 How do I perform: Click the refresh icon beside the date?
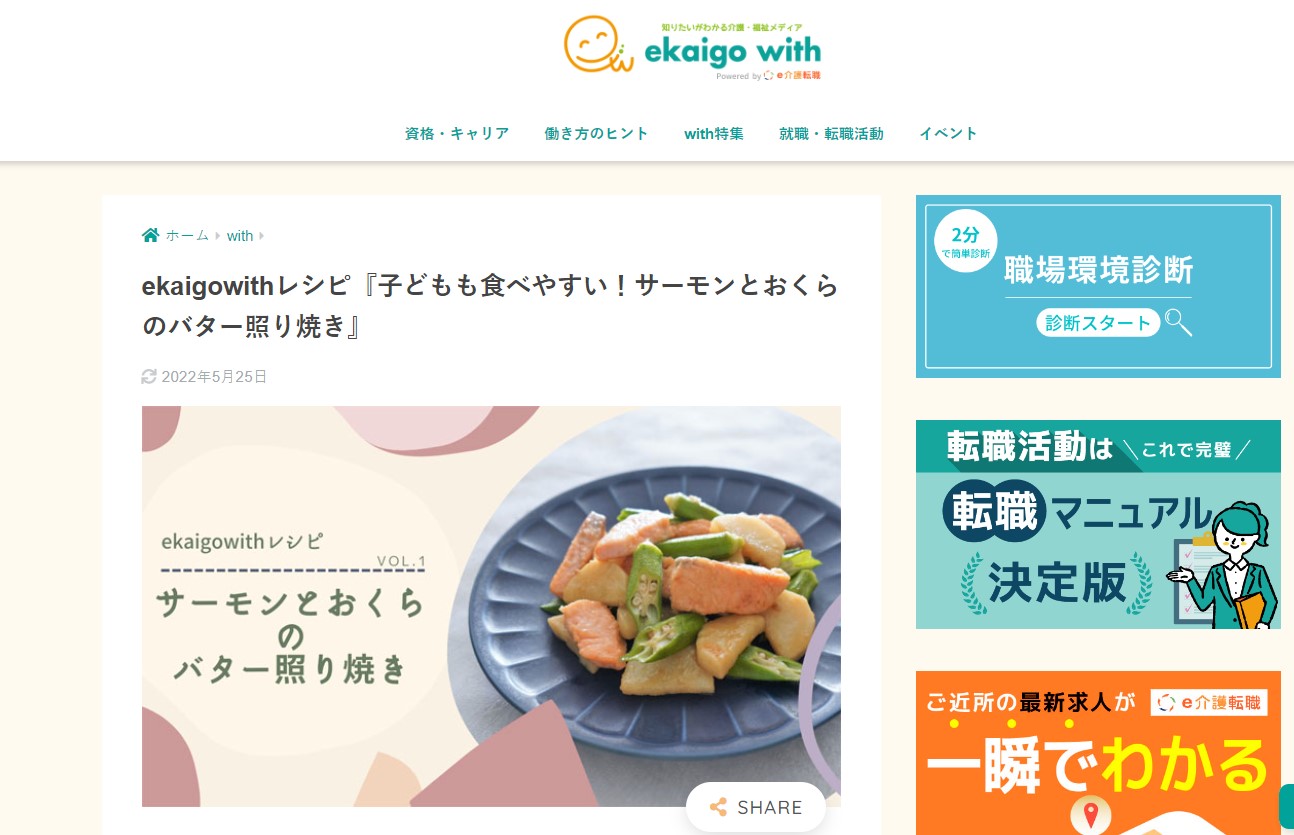(x=149, y=377)
